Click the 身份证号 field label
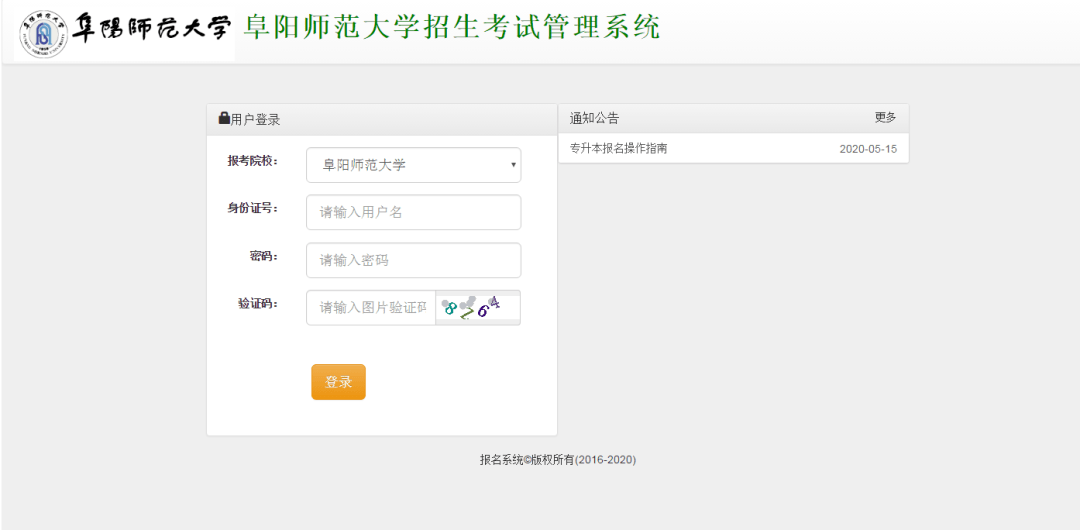1080x530 pixels. click(x=253, y=209)
